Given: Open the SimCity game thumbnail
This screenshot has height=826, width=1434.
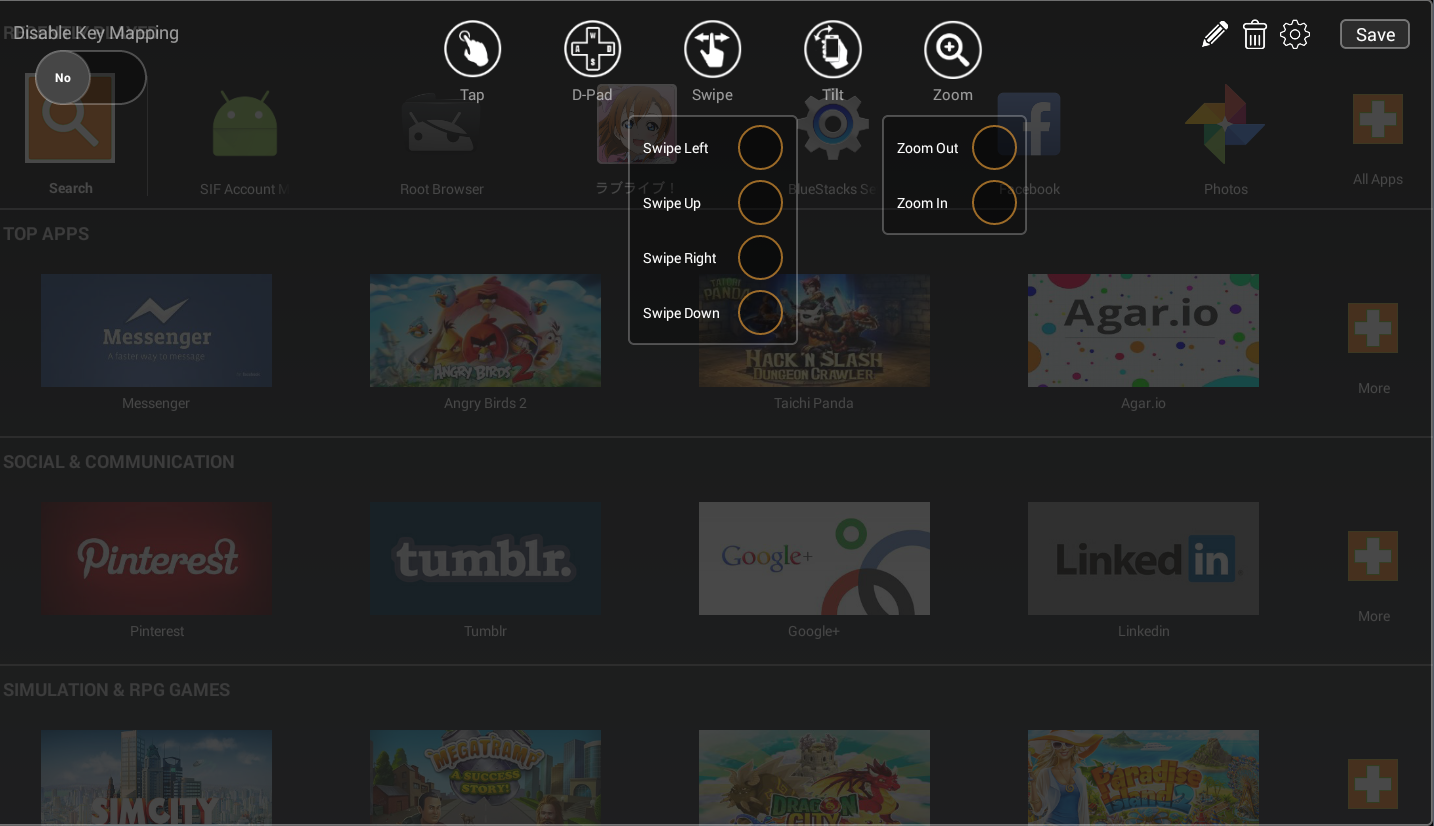Looking at the screenshot, I should [x=156, y=777].
